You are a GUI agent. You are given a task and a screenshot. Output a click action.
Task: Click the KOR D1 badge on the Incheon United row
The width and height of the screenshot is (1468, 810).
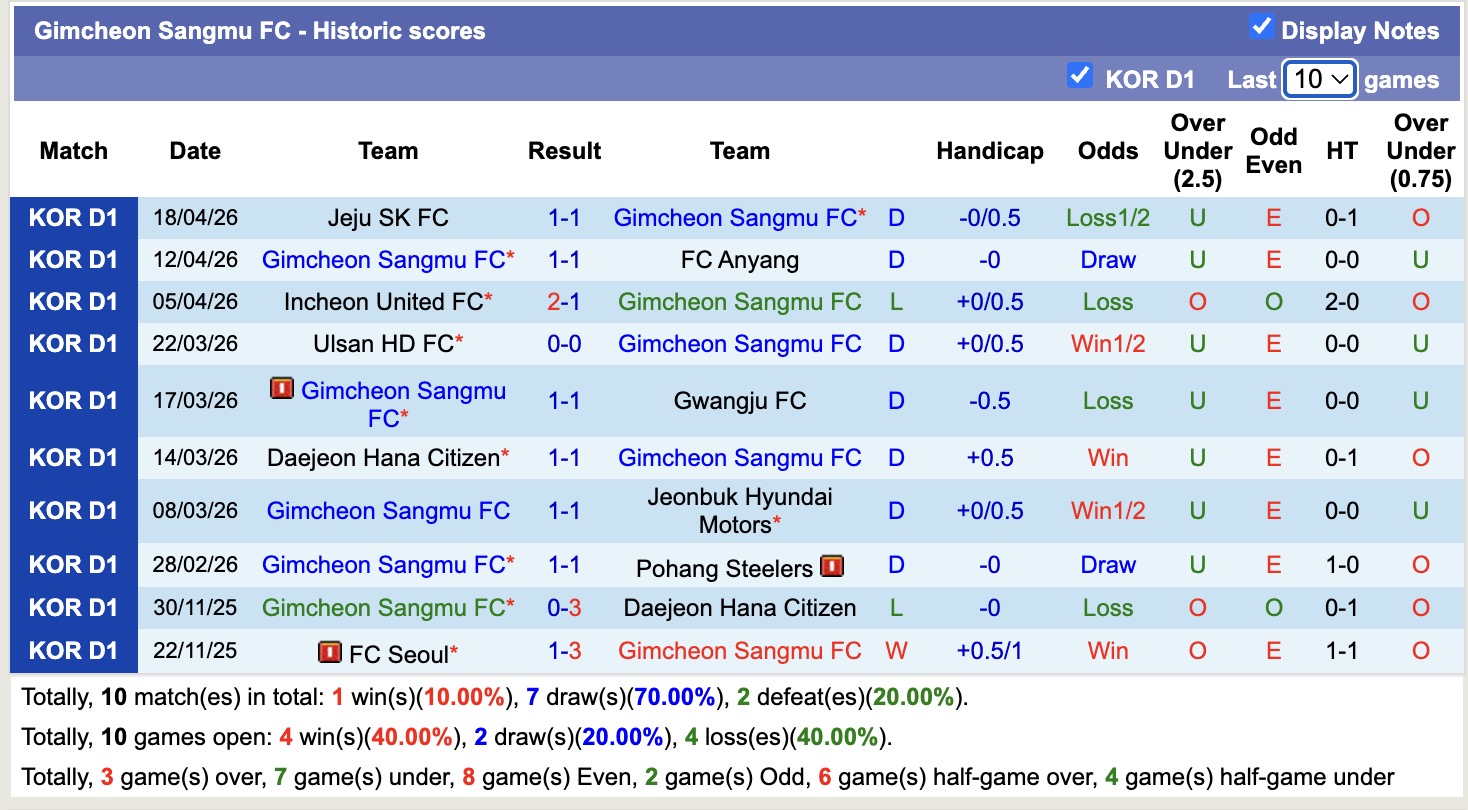pyautogui.click(x=74, y=301)
